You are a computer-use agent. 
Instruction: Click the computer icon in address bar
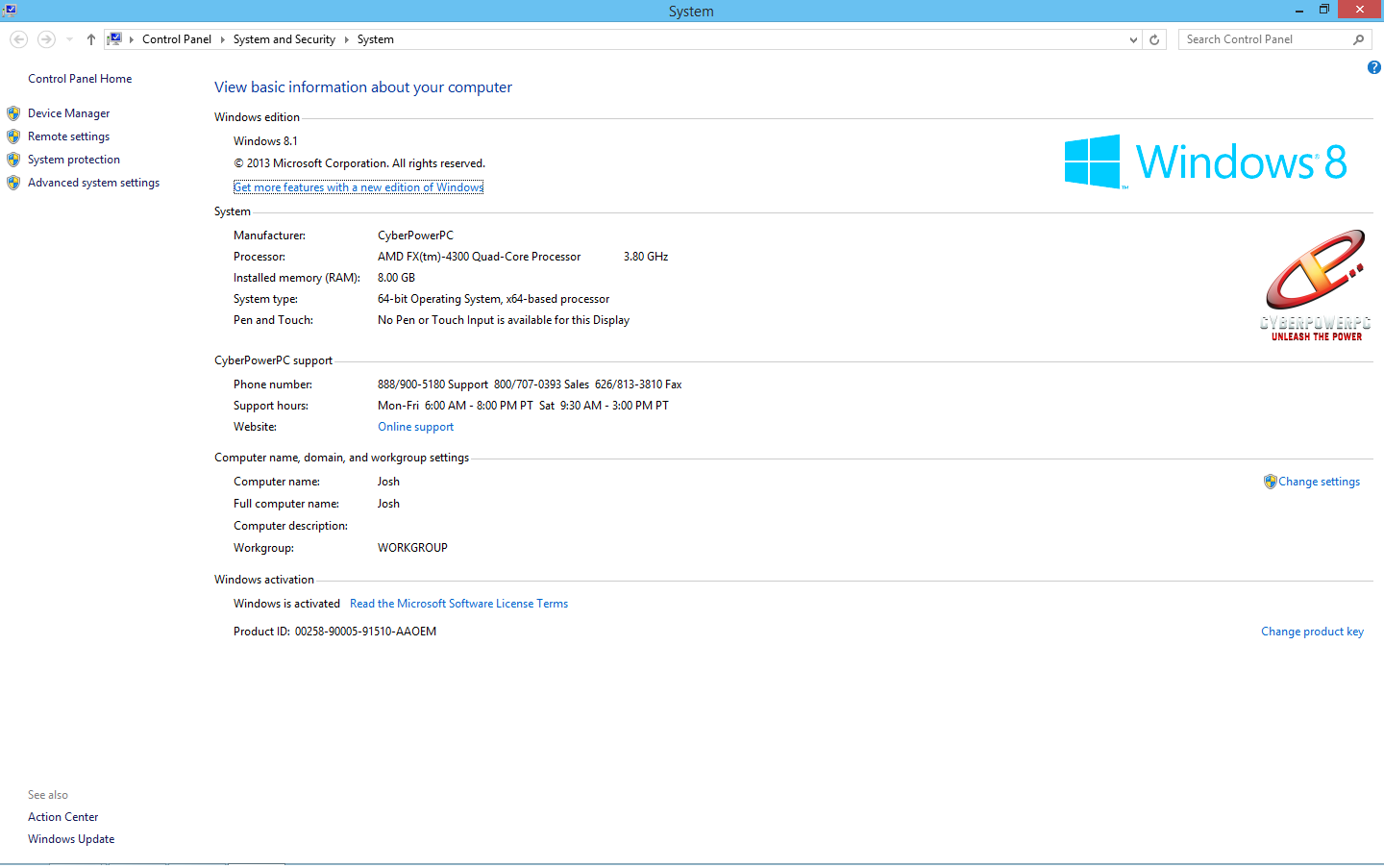tap(114, 39)
